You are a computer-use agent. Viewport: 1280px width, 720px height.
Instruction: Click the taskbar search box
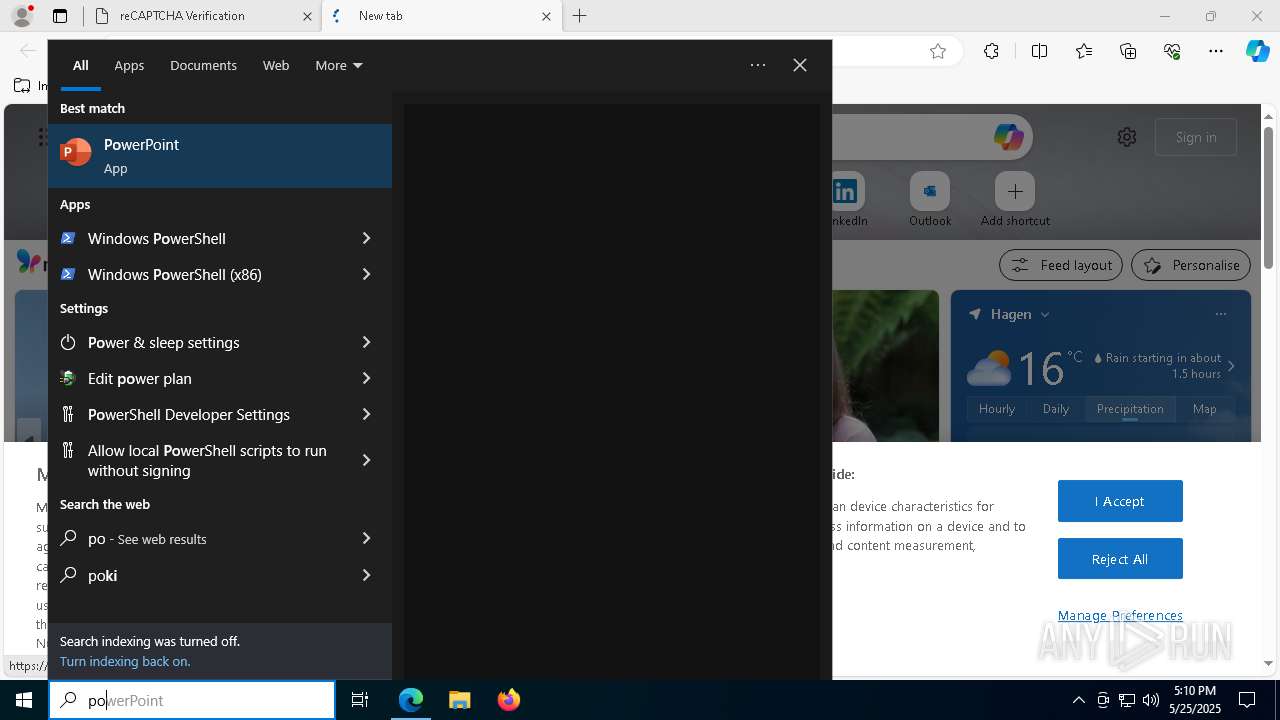pos(192,700)
